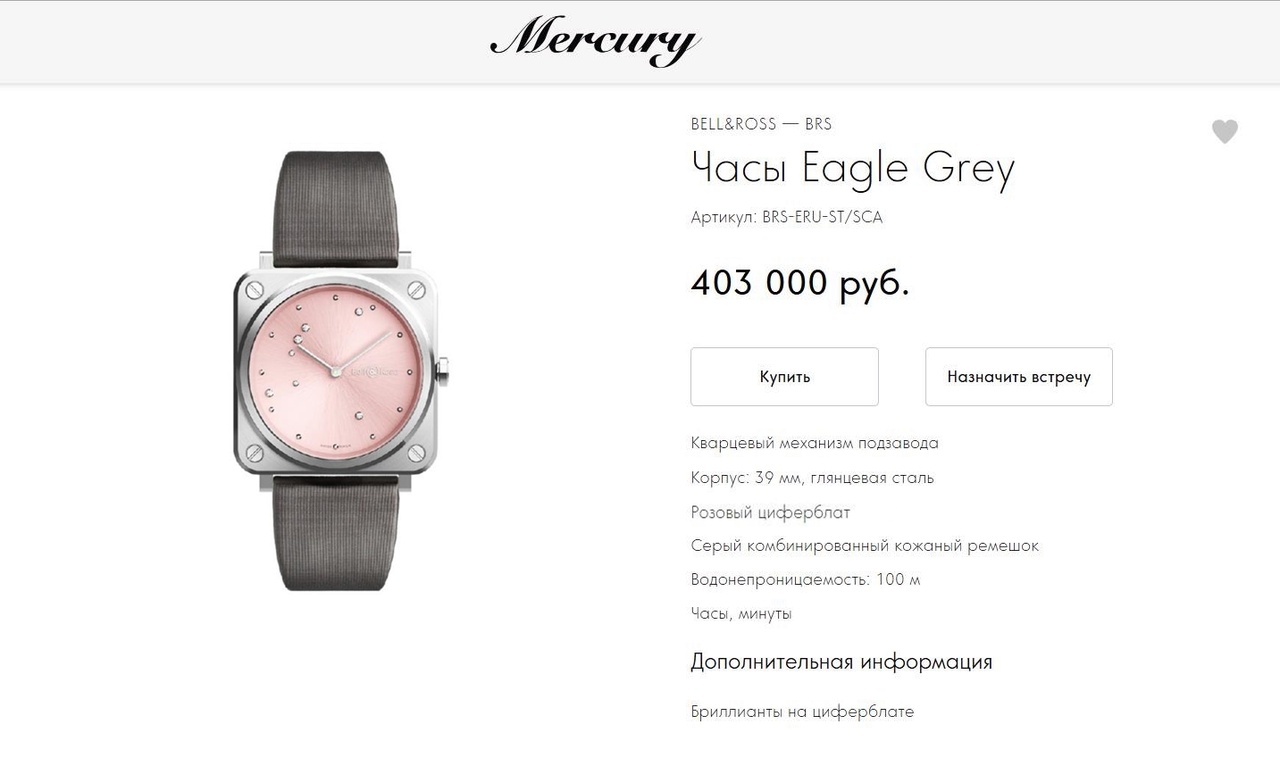Click the Часы, минуты functions line
This screenshot has width=1280, height=766.
click(741, 614)
